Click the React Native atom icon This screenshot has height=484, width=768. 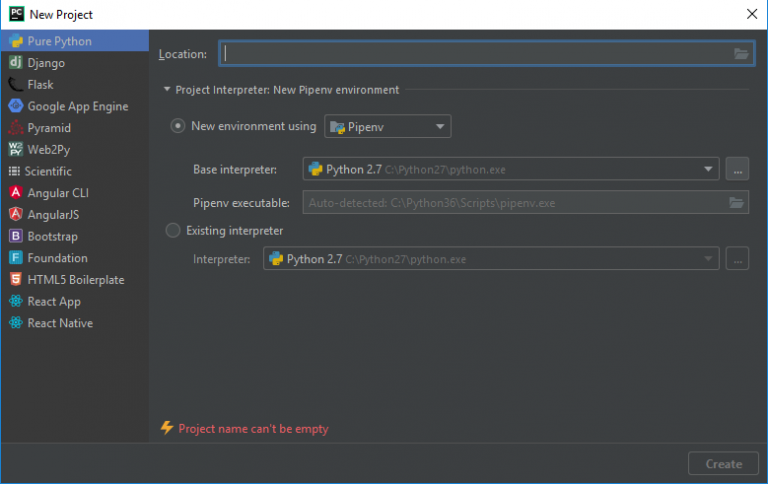click(x=16, y=323)
